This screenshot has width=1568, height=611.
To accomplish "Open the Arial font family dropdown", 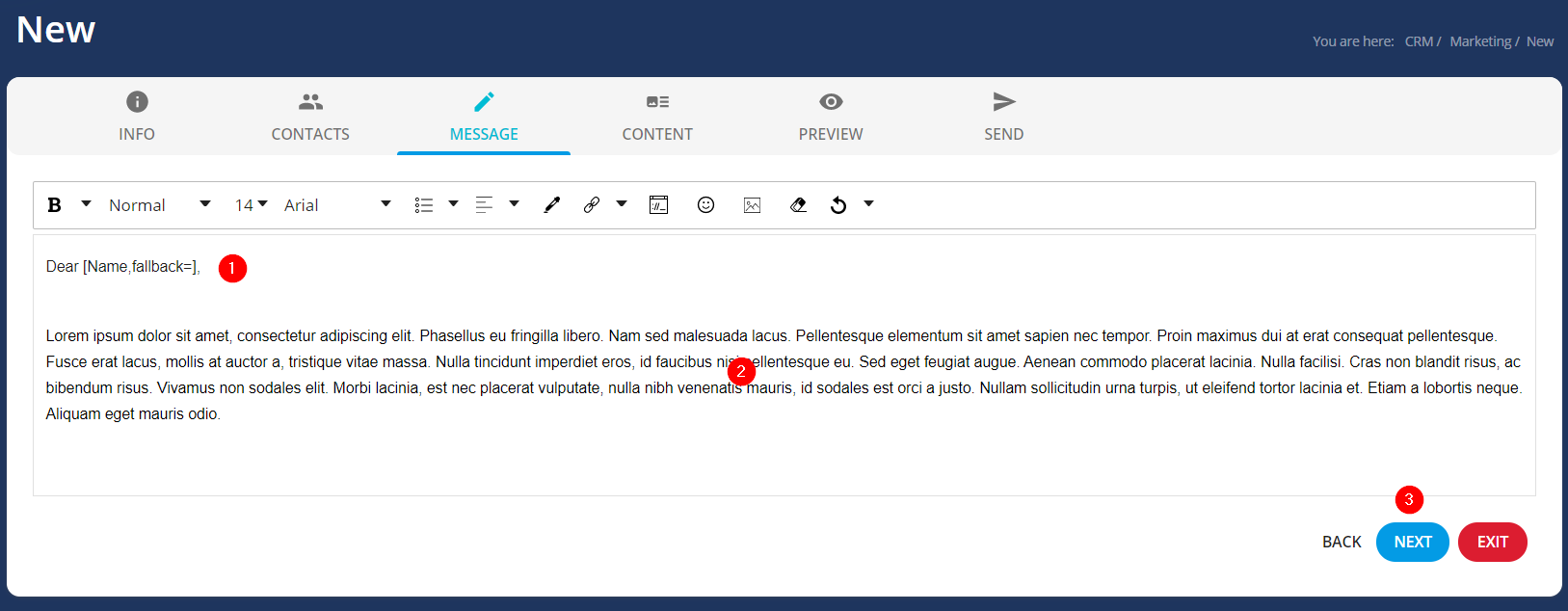I will pyautogui.click(x=337, y=205).
